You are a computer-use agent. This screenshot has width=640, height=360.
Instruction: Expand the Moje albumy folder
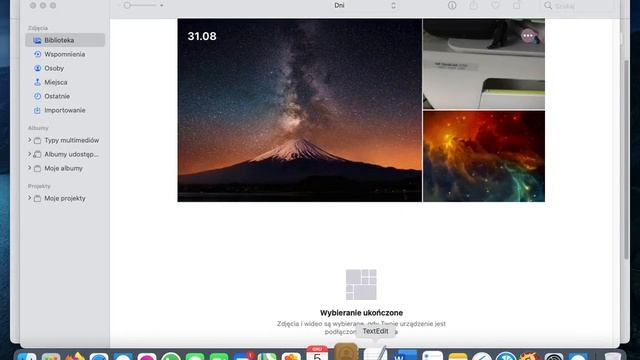(x=29, y=168)
